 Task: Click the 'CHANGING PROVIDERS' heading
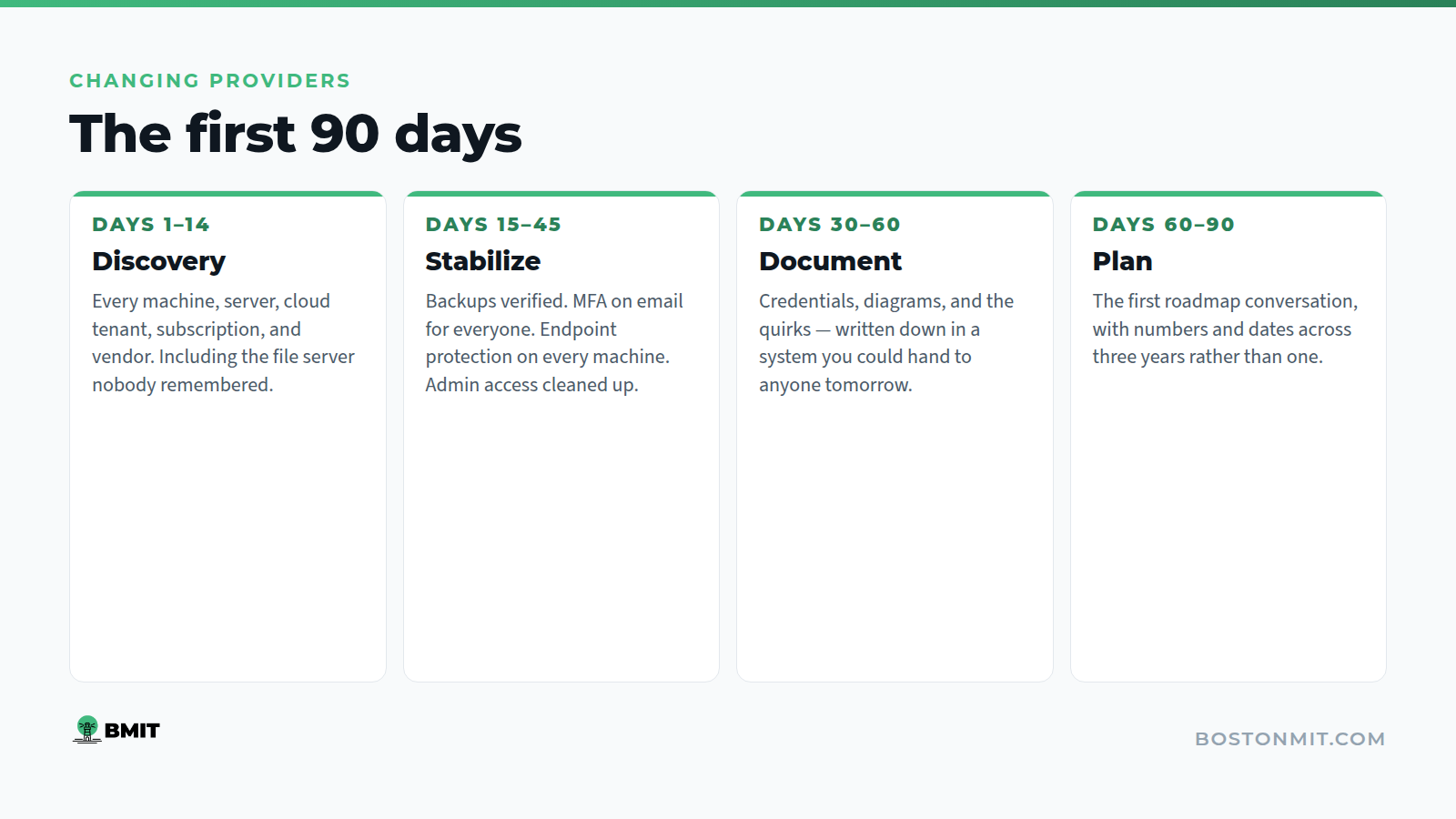(210, 81)
